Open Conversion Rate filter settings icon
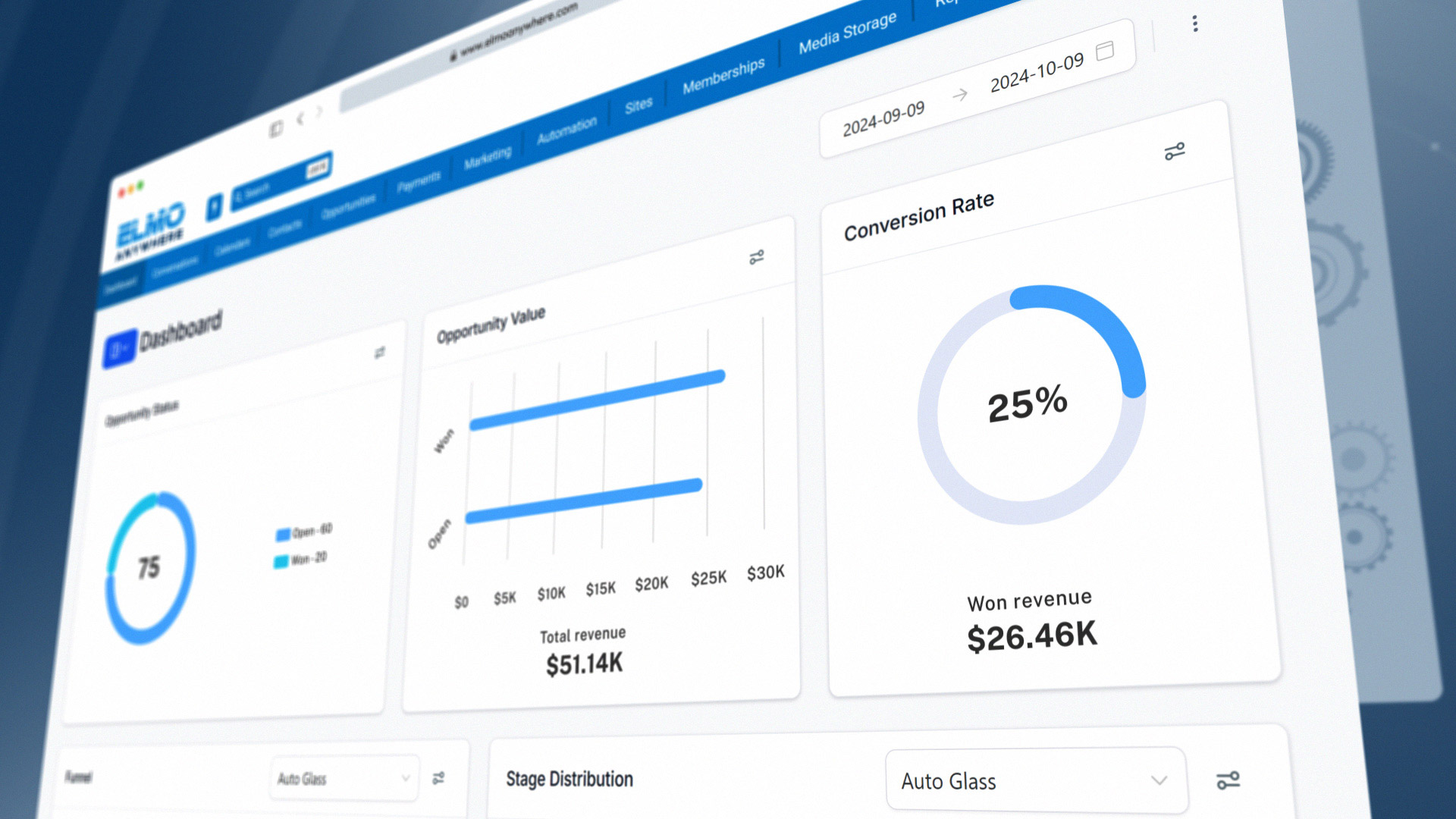The height and width of the screenshot is (819, 1456). [x=1174, y=152]
